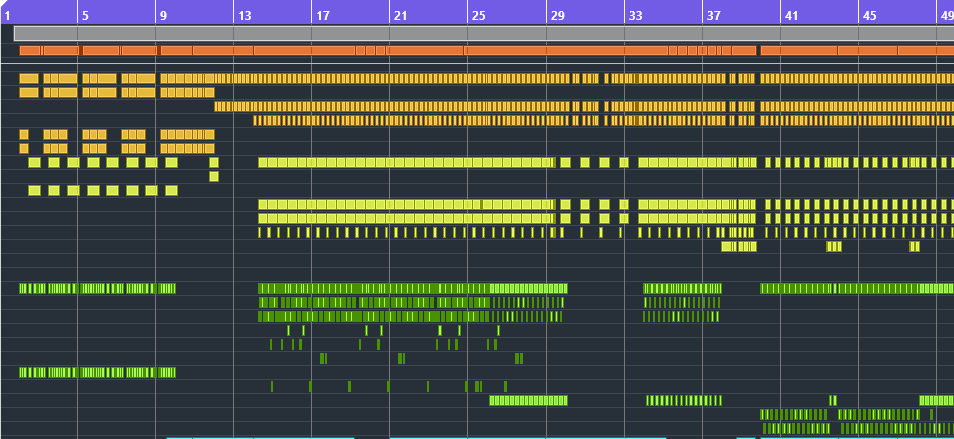Select the first orange clip starting at bar 1
The width and height of the screenshot is (954, 439).
(x=30, y=50)
